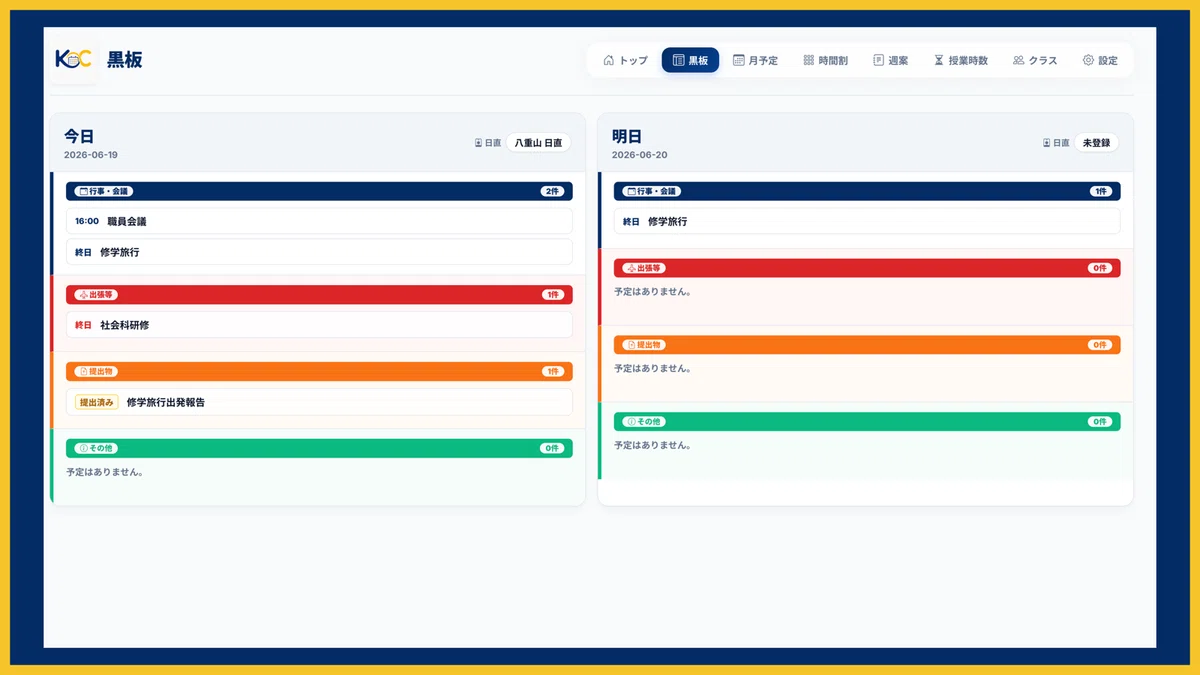Click the KoC logo icon
1200x675 pixels.
(x=74, y=59)
